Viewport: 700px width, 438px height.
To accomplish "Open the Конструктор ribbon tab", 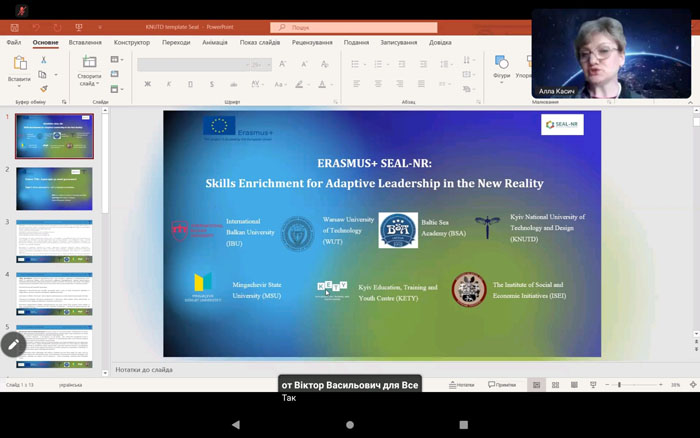I will (x=131, y=42).
